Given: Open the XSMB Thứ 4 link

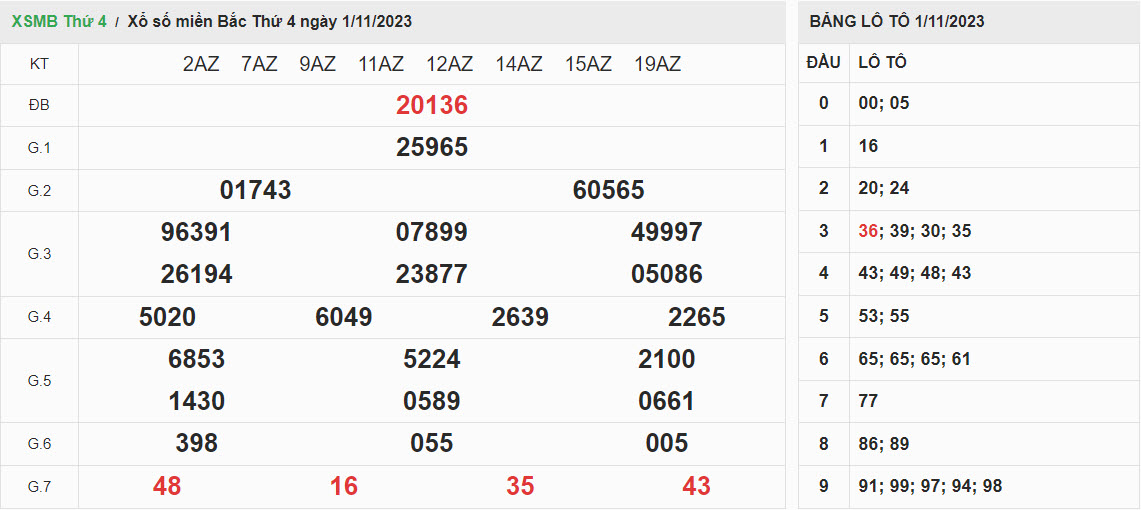Looking at the screenshot, I should tap(59, 21).
